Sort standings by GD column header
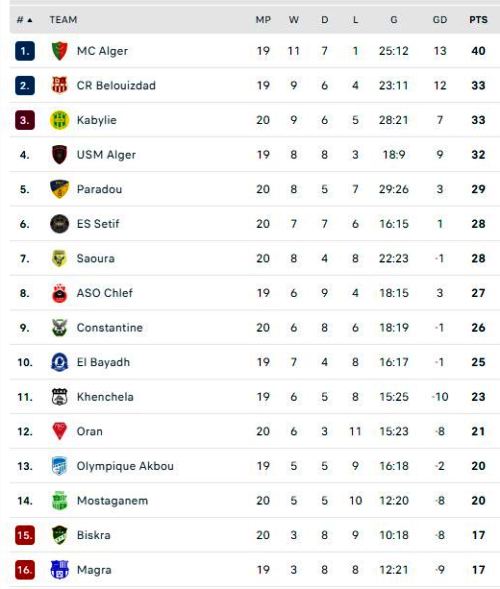The image size is (500, 589). coord(440,20)
